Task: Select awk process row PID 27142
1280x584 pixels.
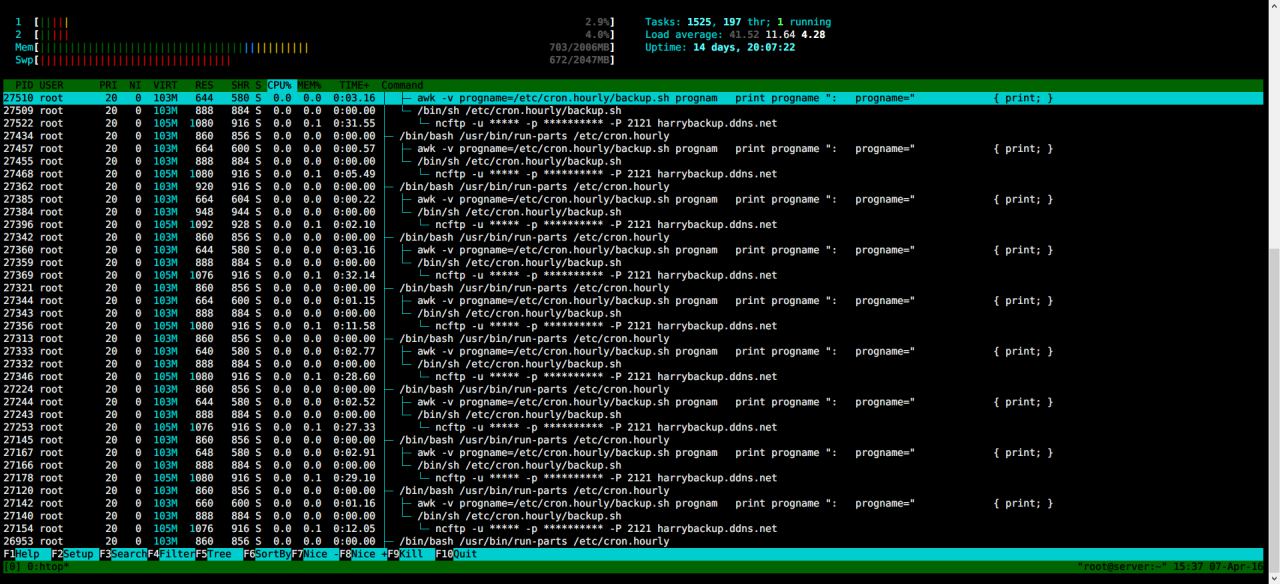Action: coord(632,503)
